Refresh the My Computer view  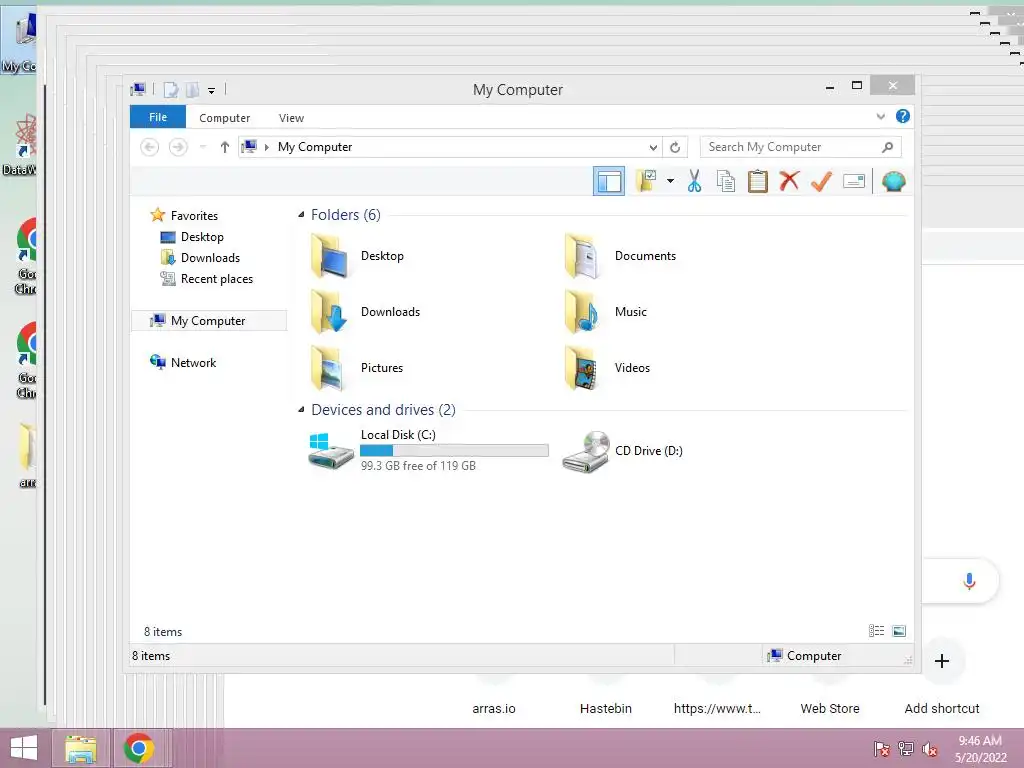tap(675, 147)
